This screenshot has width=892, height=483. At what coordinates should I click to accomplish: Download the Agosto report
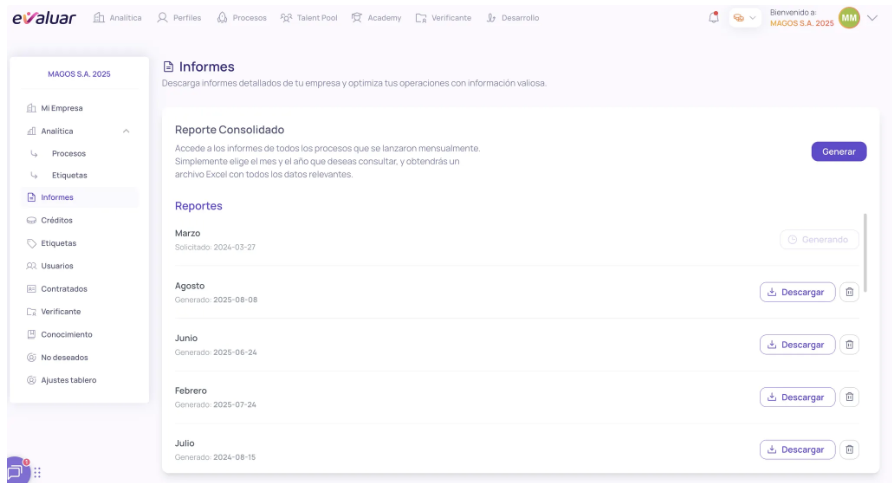click(797, 292)
